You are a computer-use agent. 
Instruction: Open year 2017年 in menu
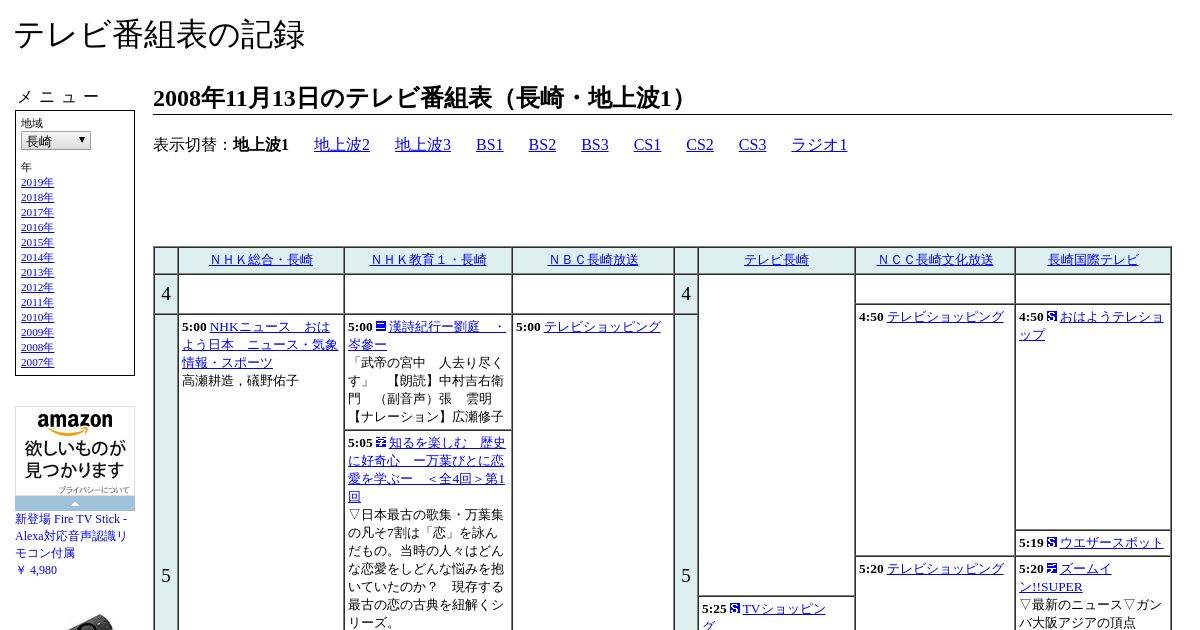[37, 212]
